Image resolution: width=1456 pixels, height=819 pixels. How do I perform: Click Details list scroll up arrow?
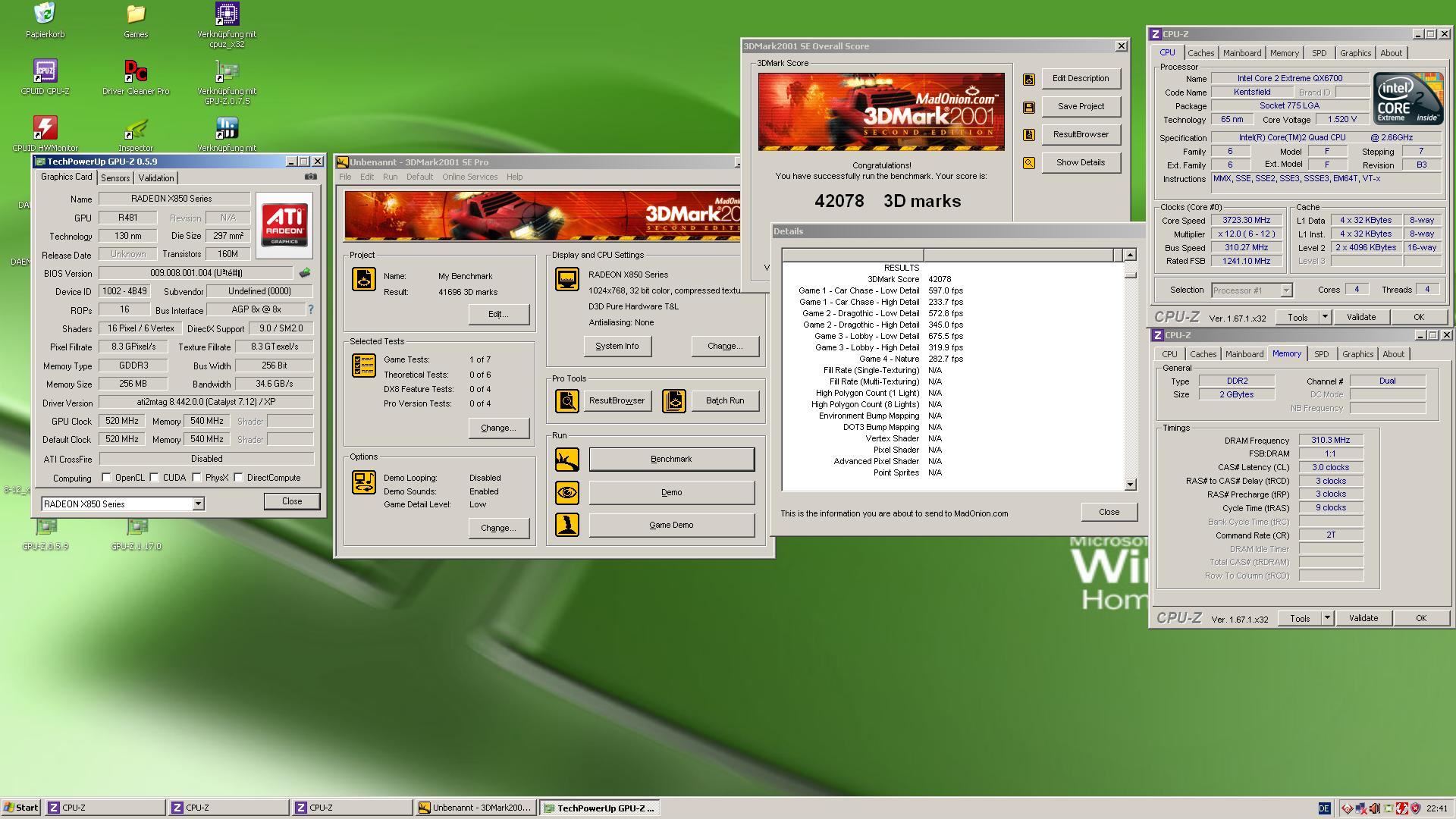[1130, 255]
